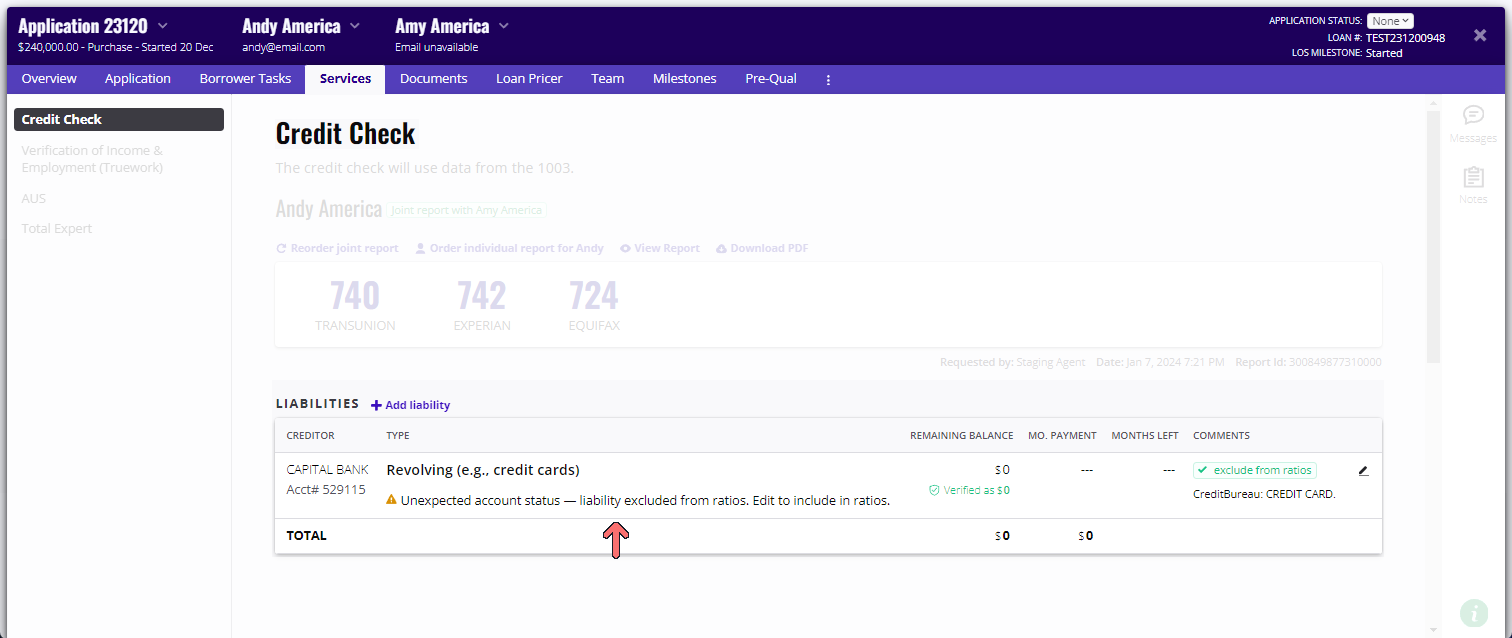
Task: Click Download PDF
Action: (761, 248)
